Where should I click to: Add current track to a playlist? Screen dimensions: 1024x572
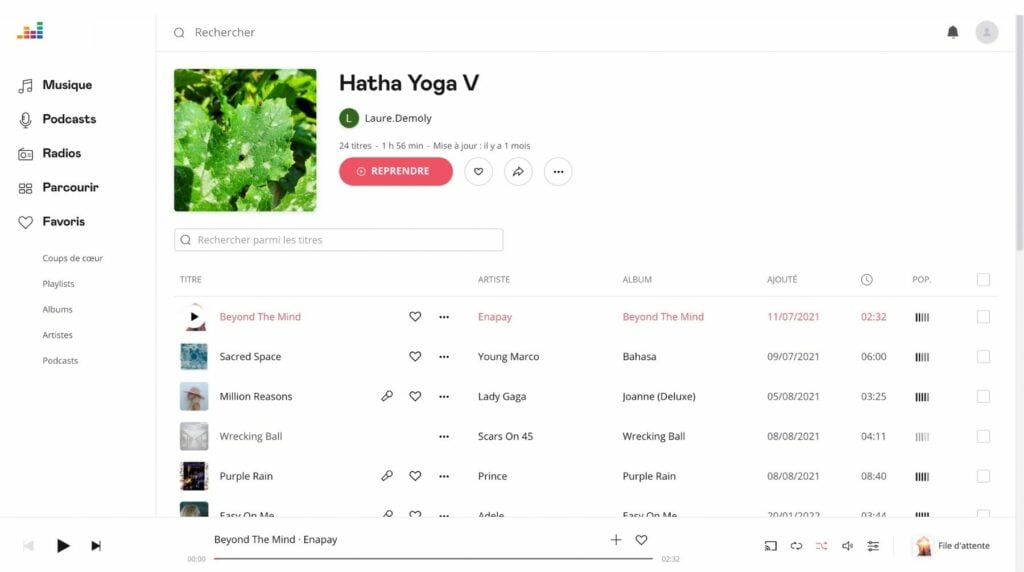[x=616, y=540]
